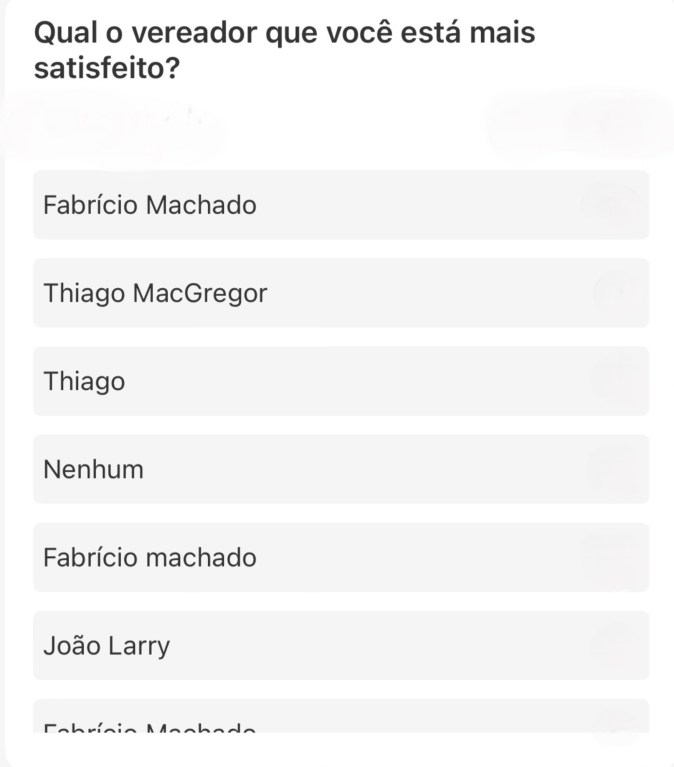The image size is (674, 767).
Task: Click the faded avatar next to Nenhum
Action: pyautogui.click(x=612, y=469)
